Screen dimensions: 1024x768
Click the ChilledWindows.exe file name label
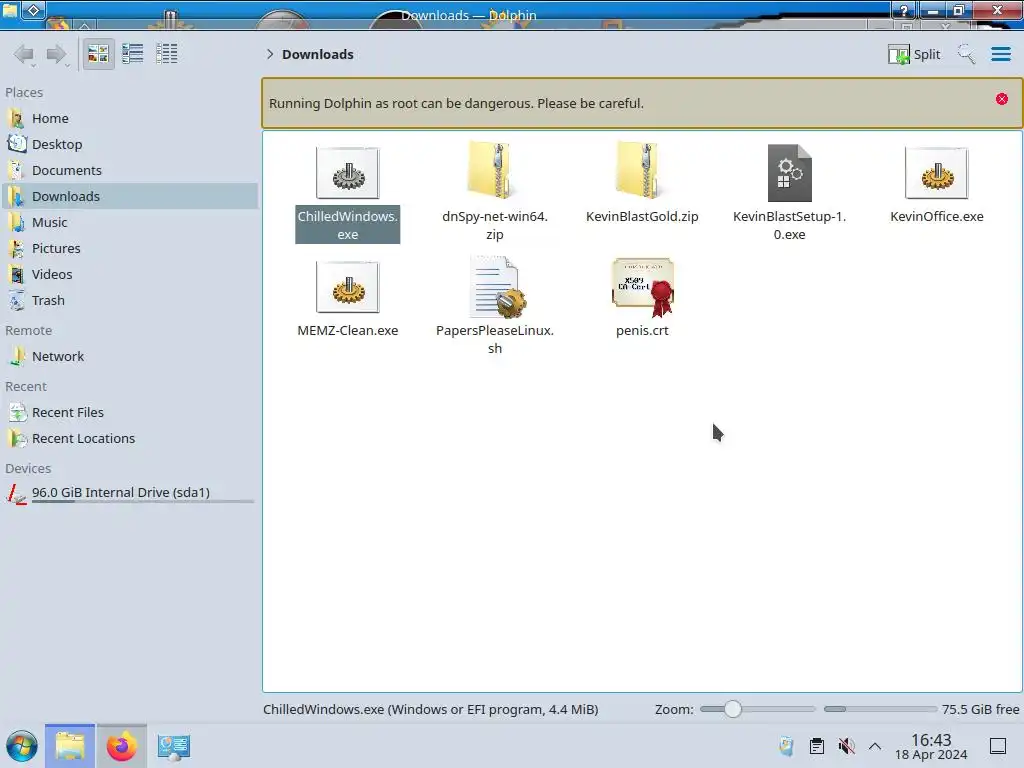click(347, 225)
